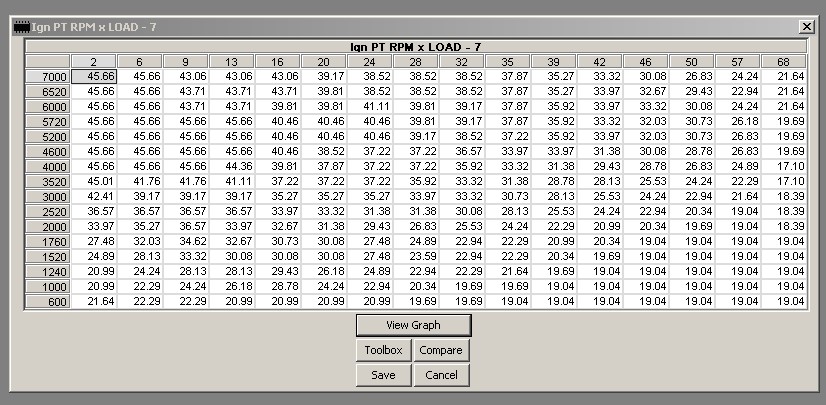Select the load column header 57
The image size is (826, 405).
738,62
